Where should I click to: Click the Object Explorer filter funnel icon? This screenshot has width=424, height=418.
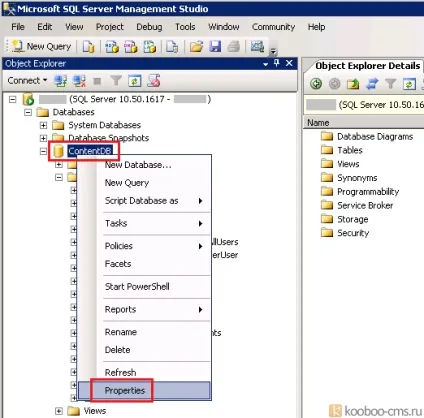click(x=116, y=81)
